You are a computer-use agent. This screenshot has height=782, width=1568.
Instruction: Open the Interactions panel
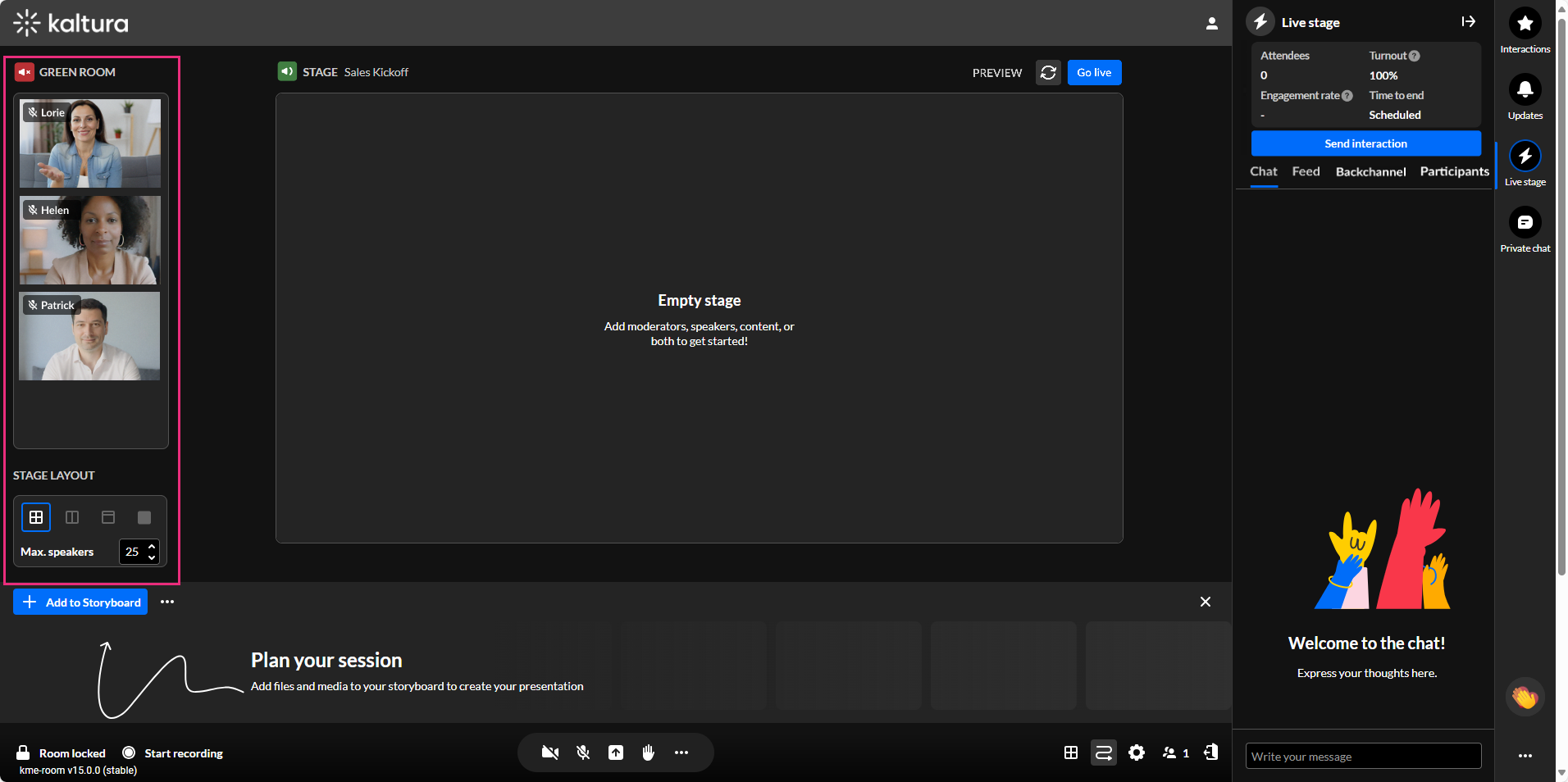point(1525,31)
